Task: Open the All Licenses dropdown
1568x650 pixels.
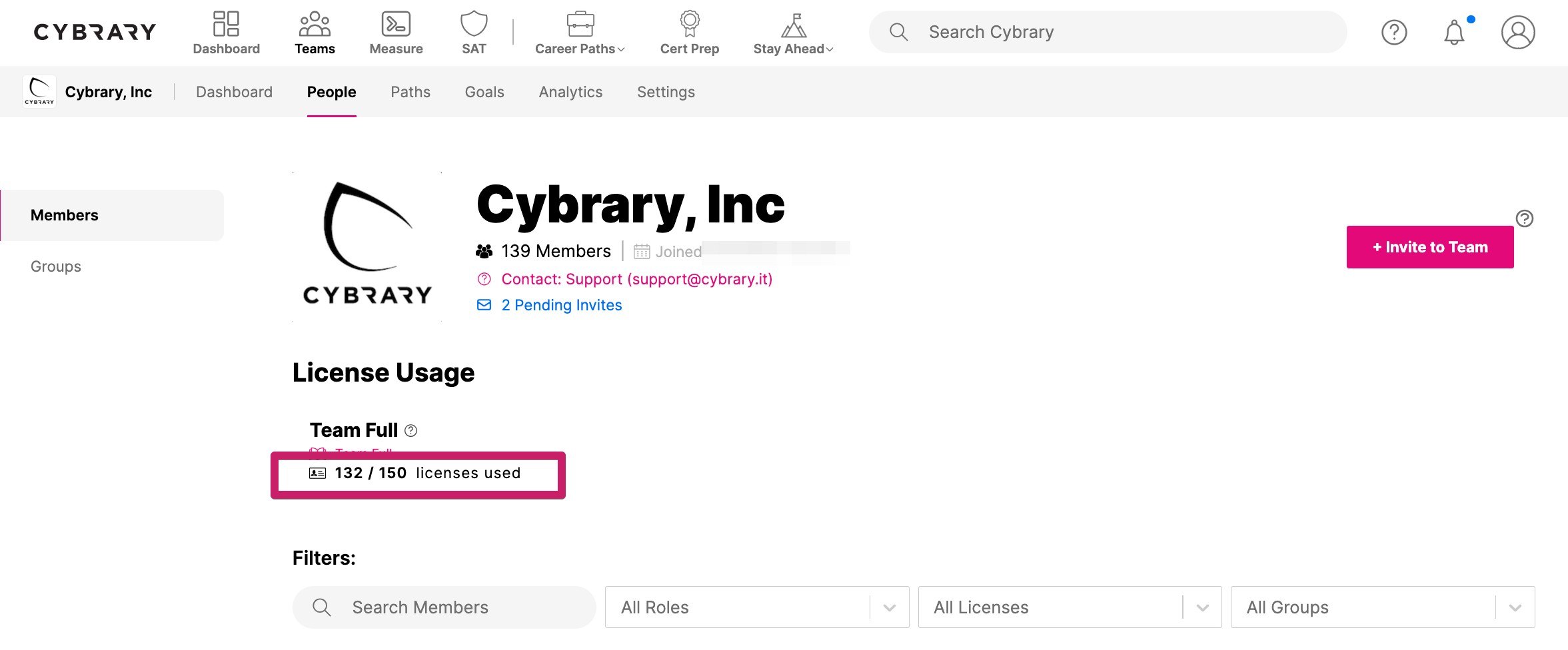Action: coord(1070,607)
